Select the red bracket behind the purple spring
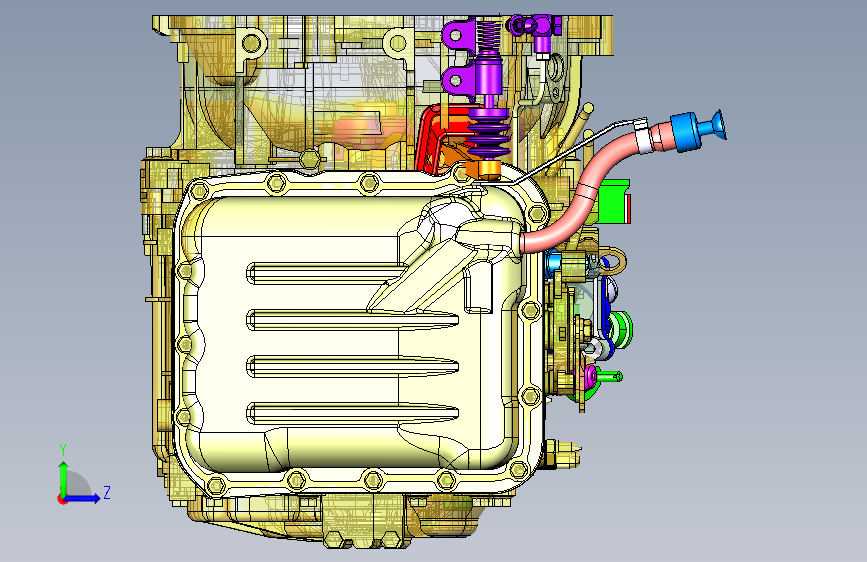 click(430, 138)
